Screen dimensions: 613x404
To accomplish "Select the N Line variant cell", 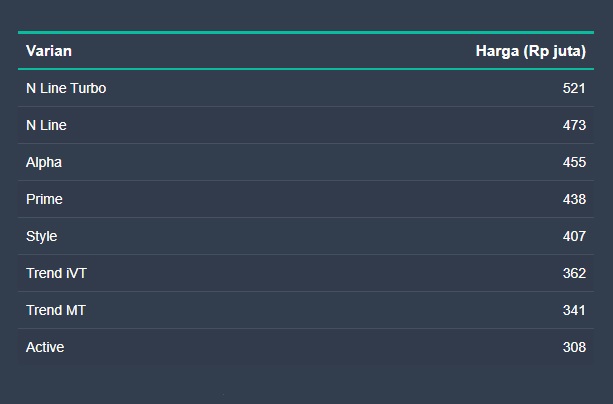I will tap(46, 125).
